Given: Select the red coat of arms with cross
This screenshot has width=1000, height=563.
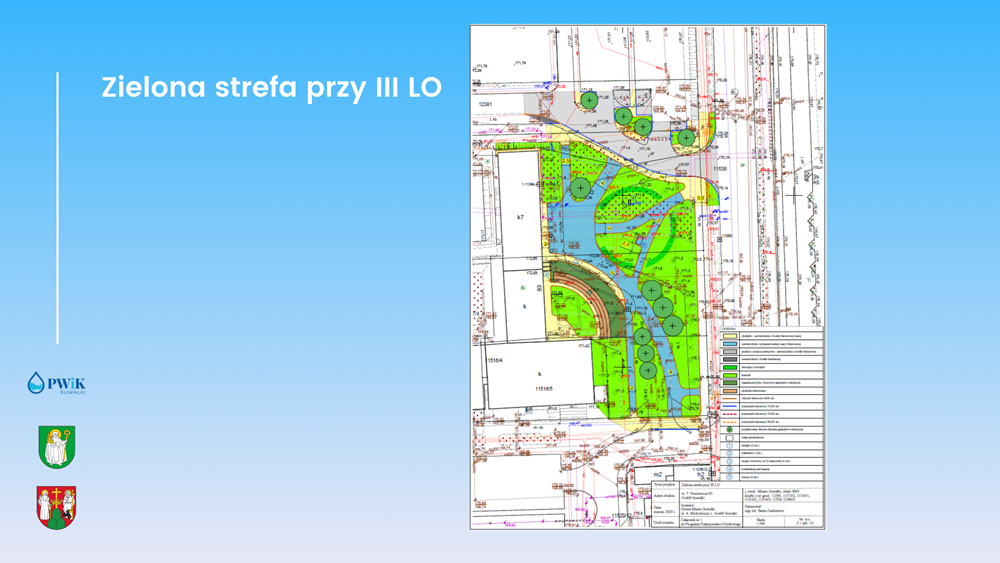Looking at the screenshot, I should pos(57,507).
